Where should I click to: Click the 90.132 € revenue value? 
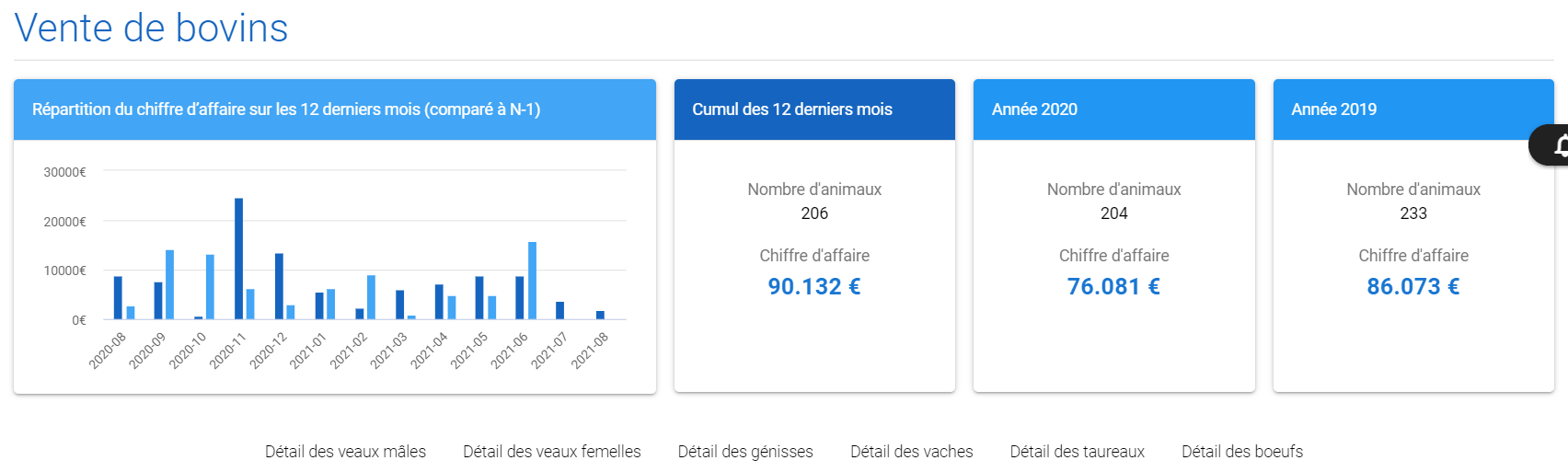814,286
